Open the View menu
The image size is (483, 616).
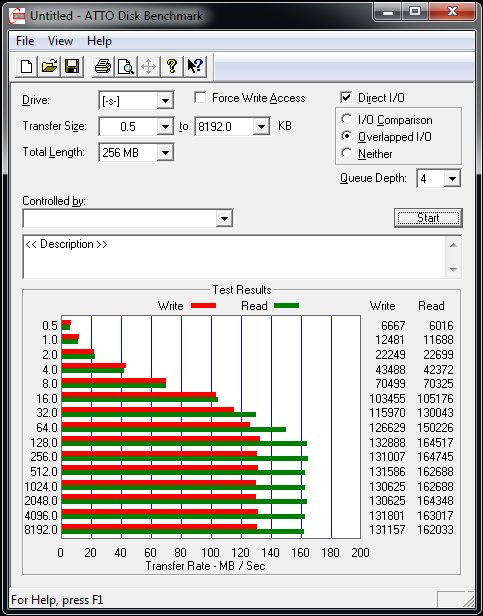(x=61, y=41)
